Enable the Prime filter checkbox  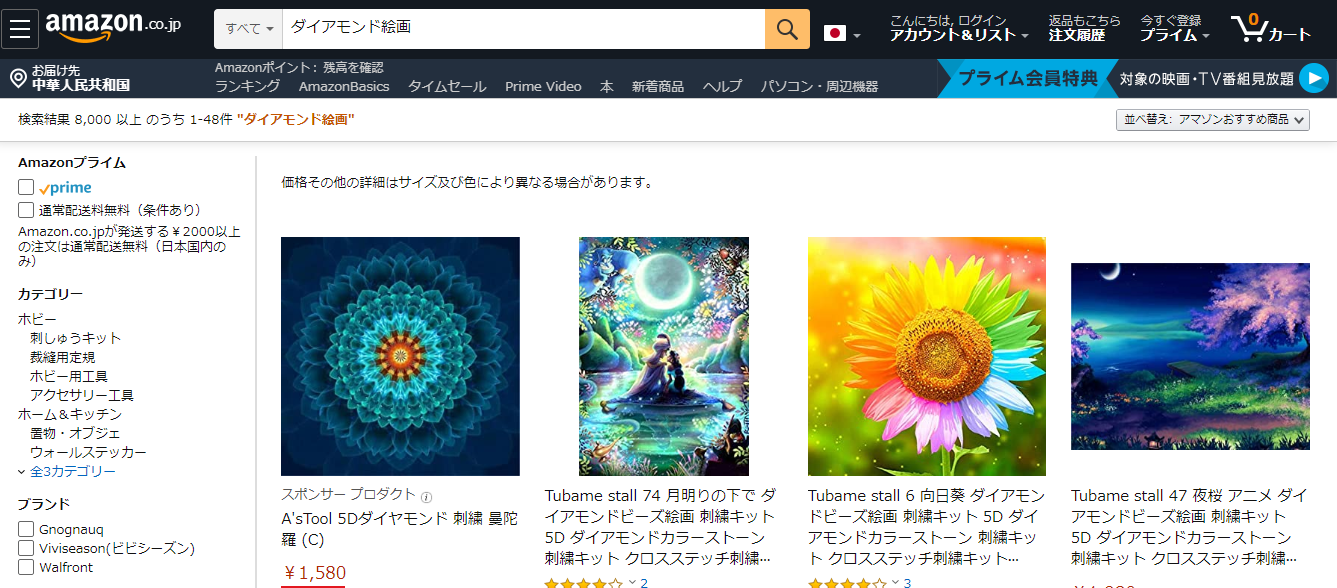pos(26,187)
